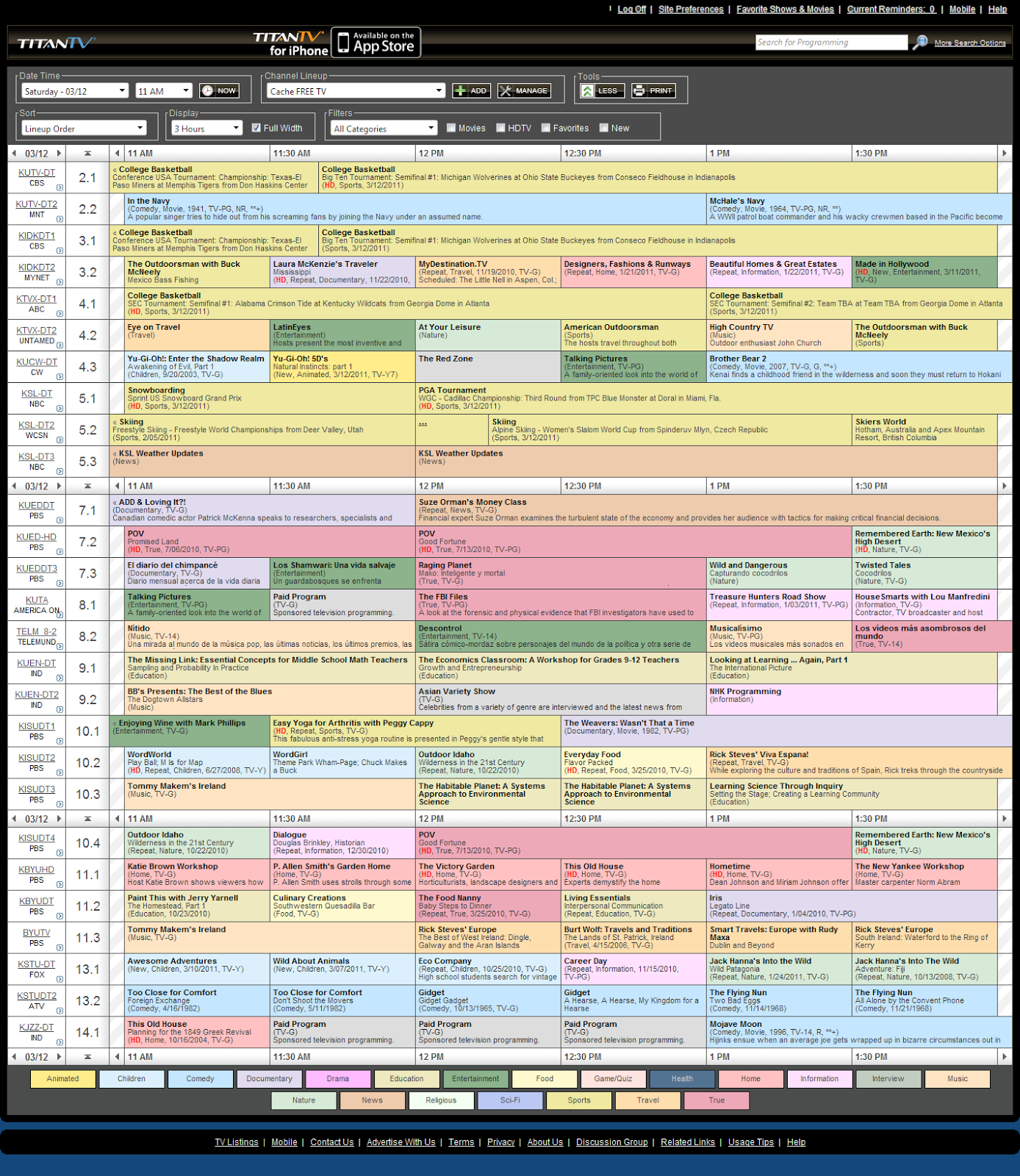The width and height of the screenshot is (1020, 1176).
Task: Shift the grid earlier with arrow above channel 2.1 row
Action: (x=117, y=153)
